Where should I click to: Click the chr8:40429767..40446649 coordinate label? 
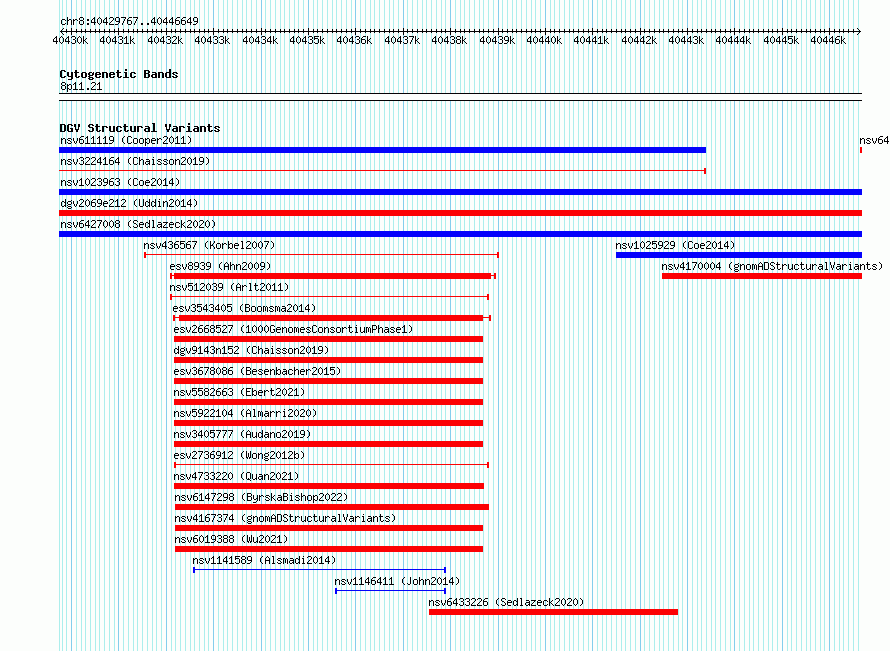coord(129,21)
